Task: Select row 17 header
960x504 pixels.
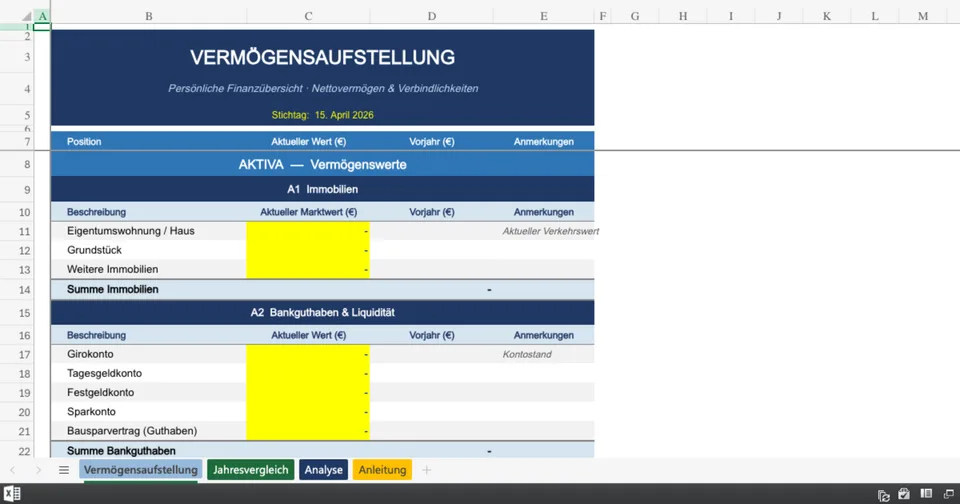Action: 17,354
